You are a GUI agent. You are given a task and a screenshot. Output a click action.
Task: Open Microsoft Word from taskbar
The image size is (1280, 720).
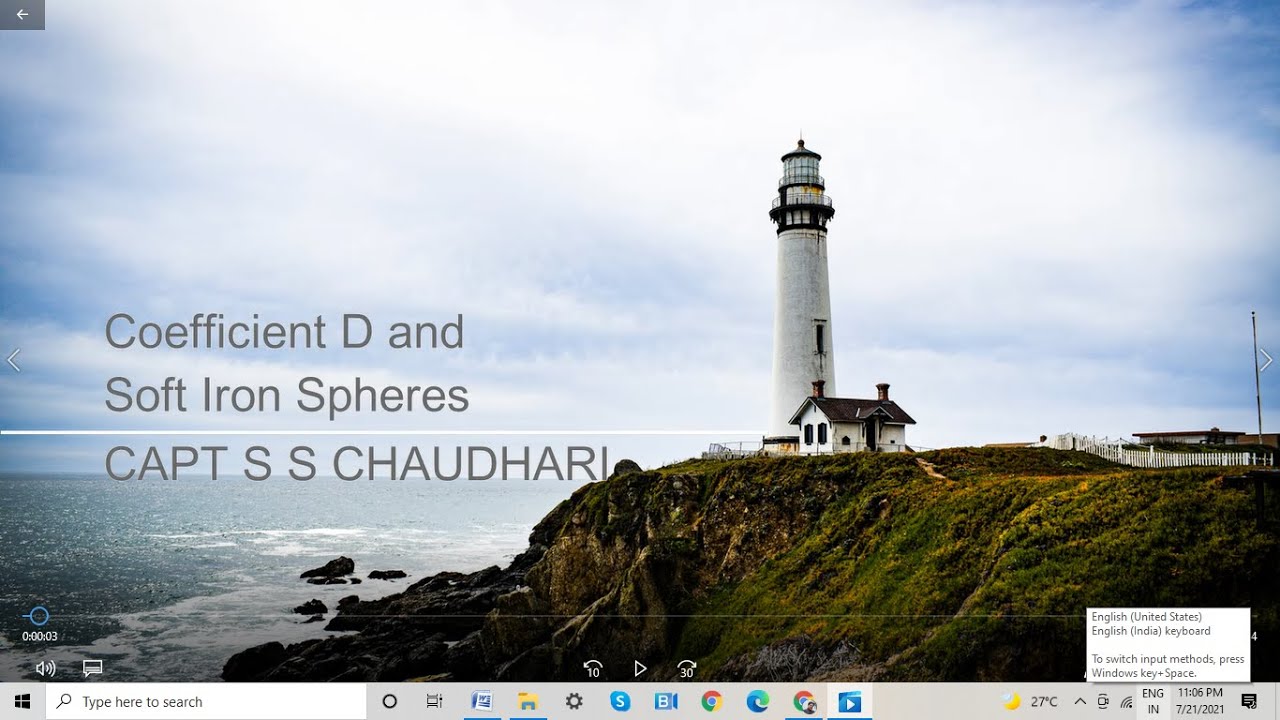[481, 702]
